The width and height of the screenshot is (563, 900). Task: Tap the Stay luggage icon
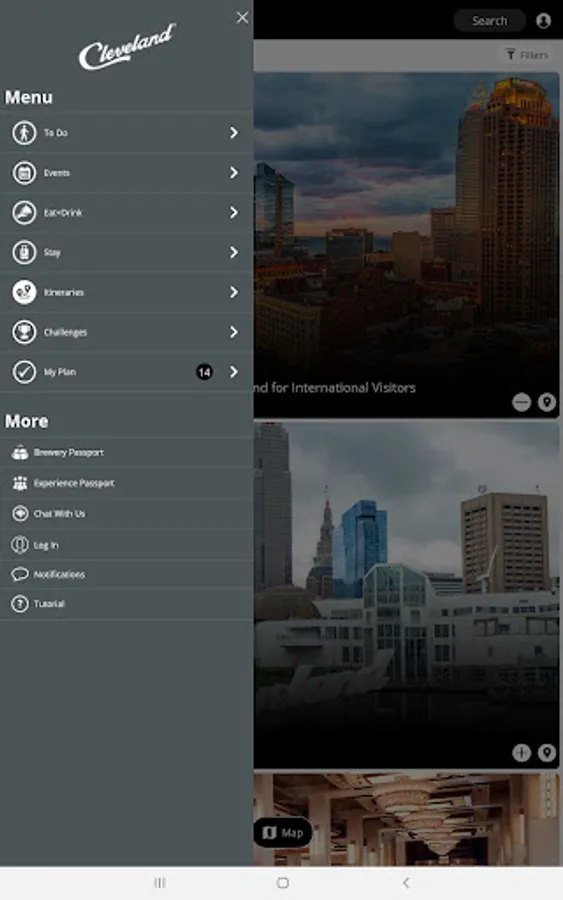[24, 253]
